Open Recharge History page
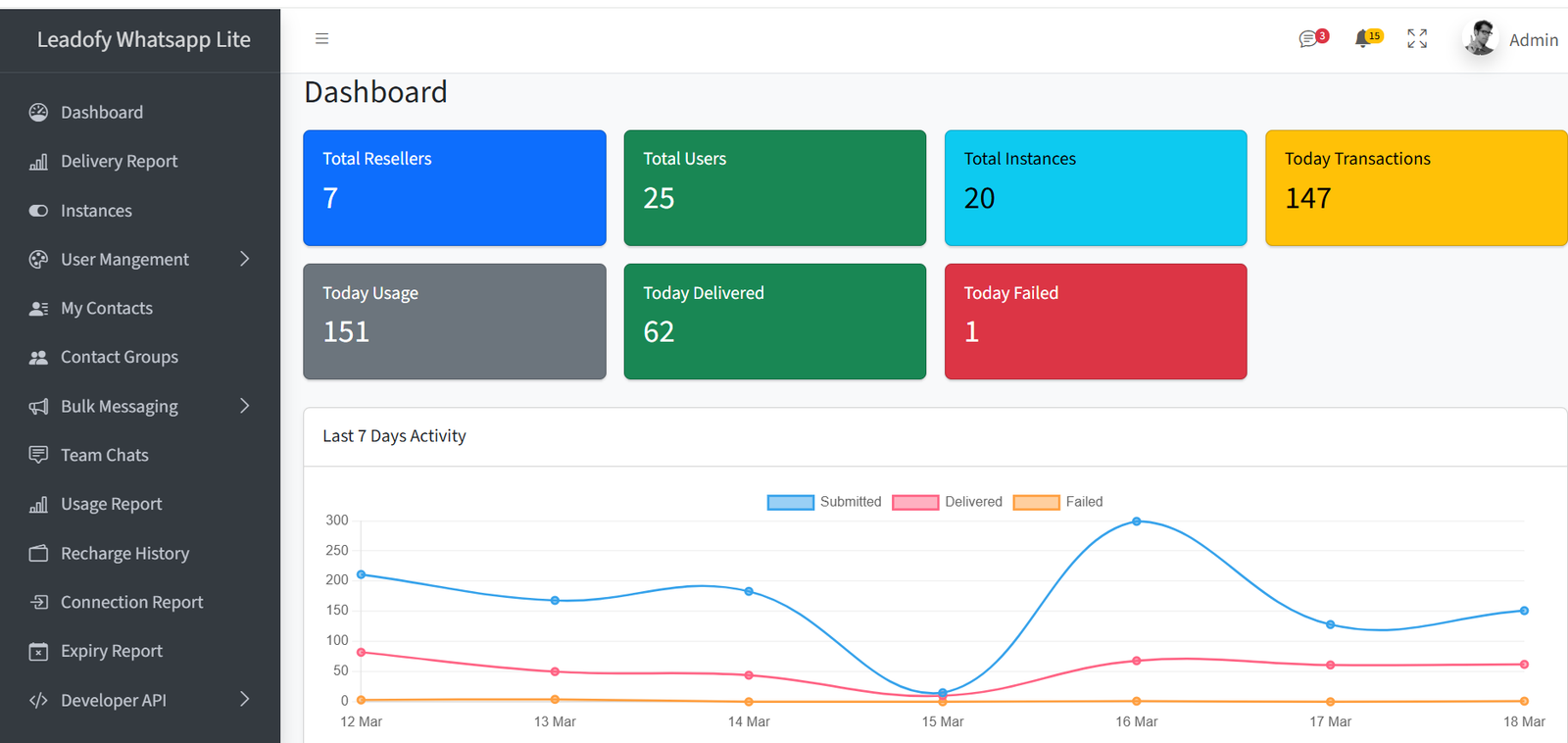This screenshot has width=1568, height=743. [x=140, y=554]
